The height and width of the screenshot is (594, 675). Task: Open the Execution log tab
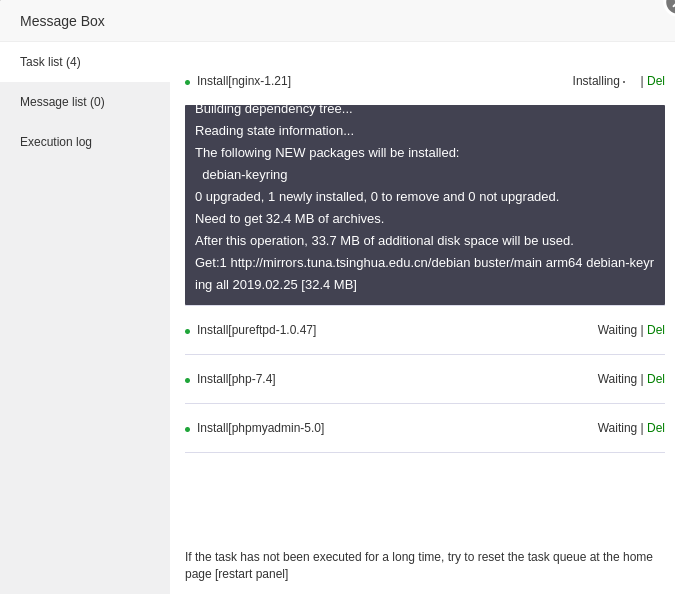click(x=56, y=142)
